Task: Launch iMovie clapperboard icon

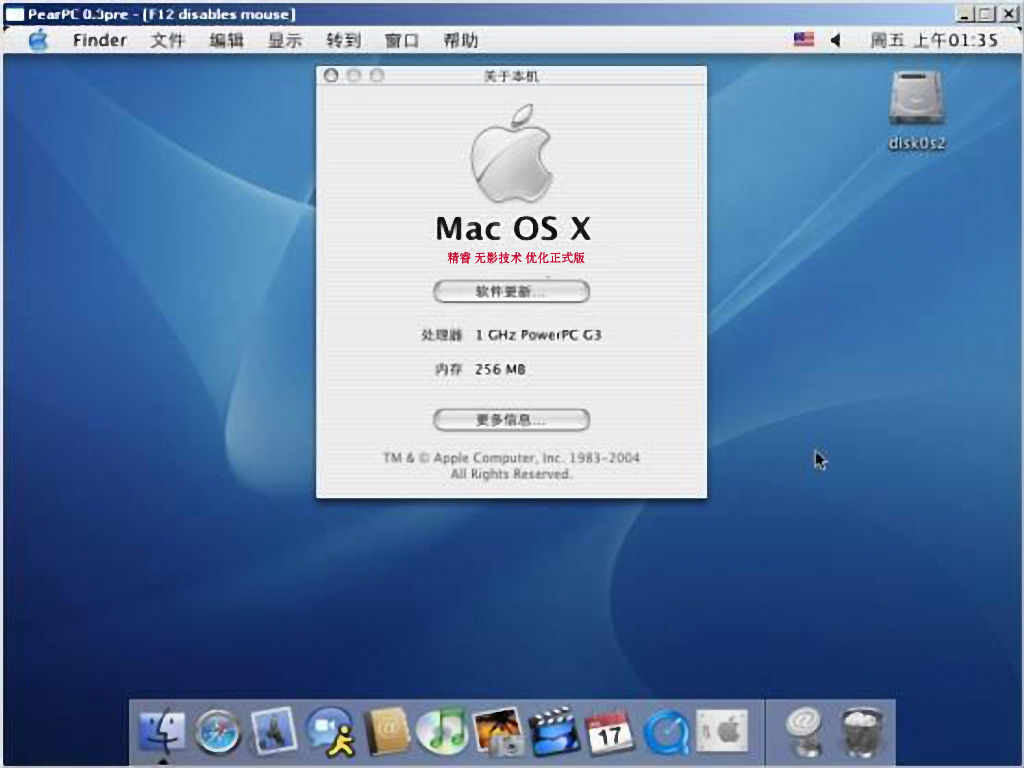Action: click(553, 732)
